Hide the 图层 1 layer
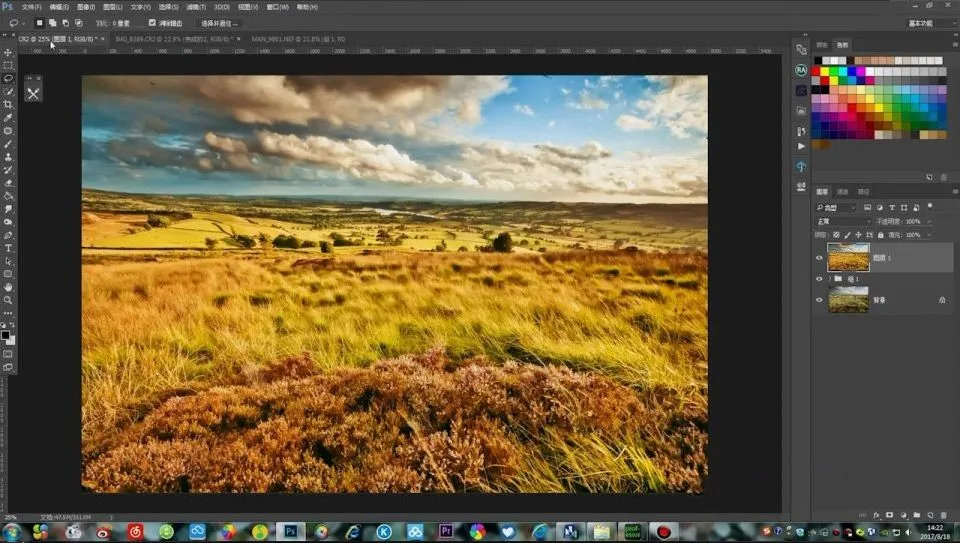 point(819,258)
